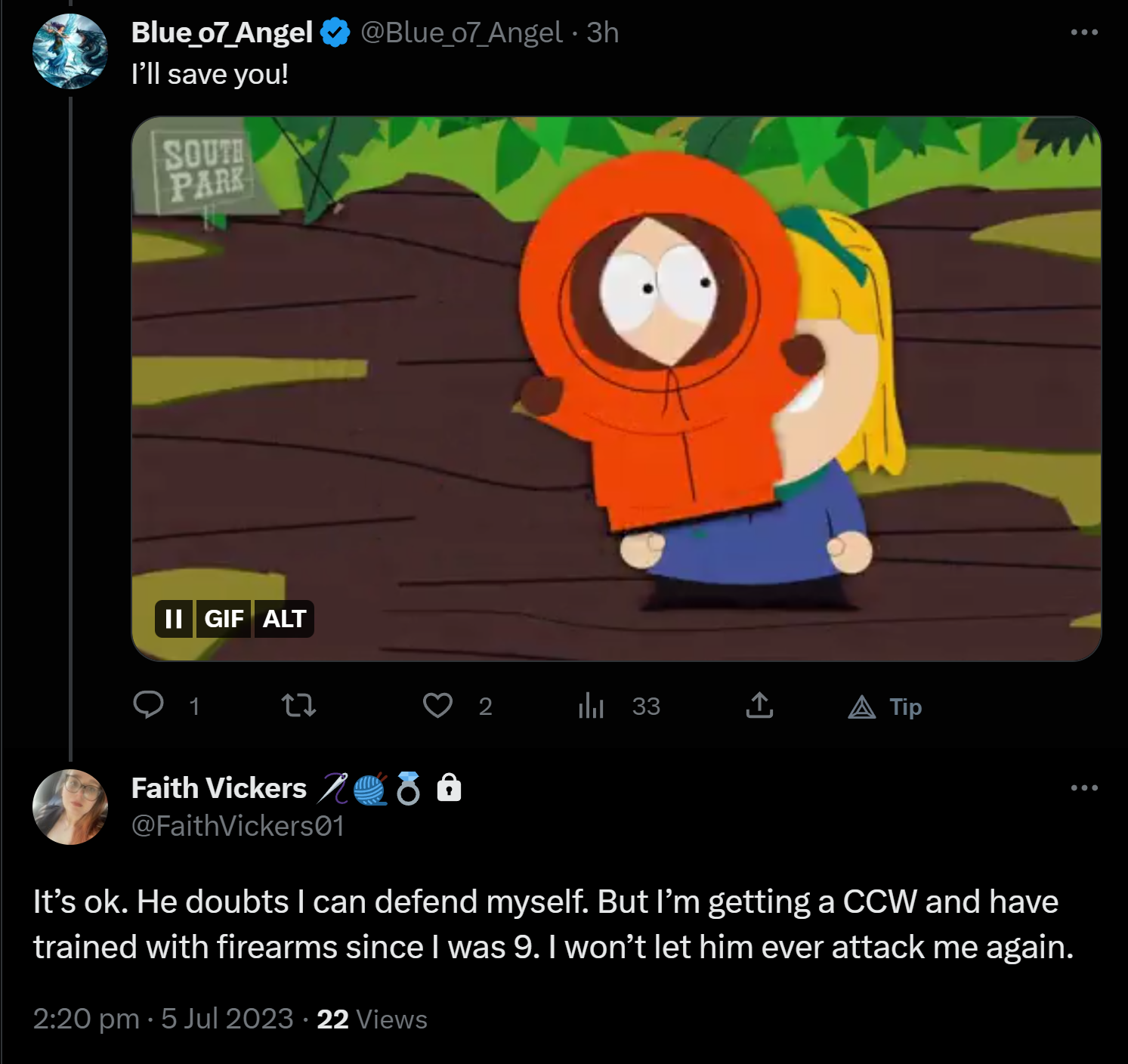Click the Faith Vickers display name
Viewport: 1128px width, 1064px height.
(219, 788)
